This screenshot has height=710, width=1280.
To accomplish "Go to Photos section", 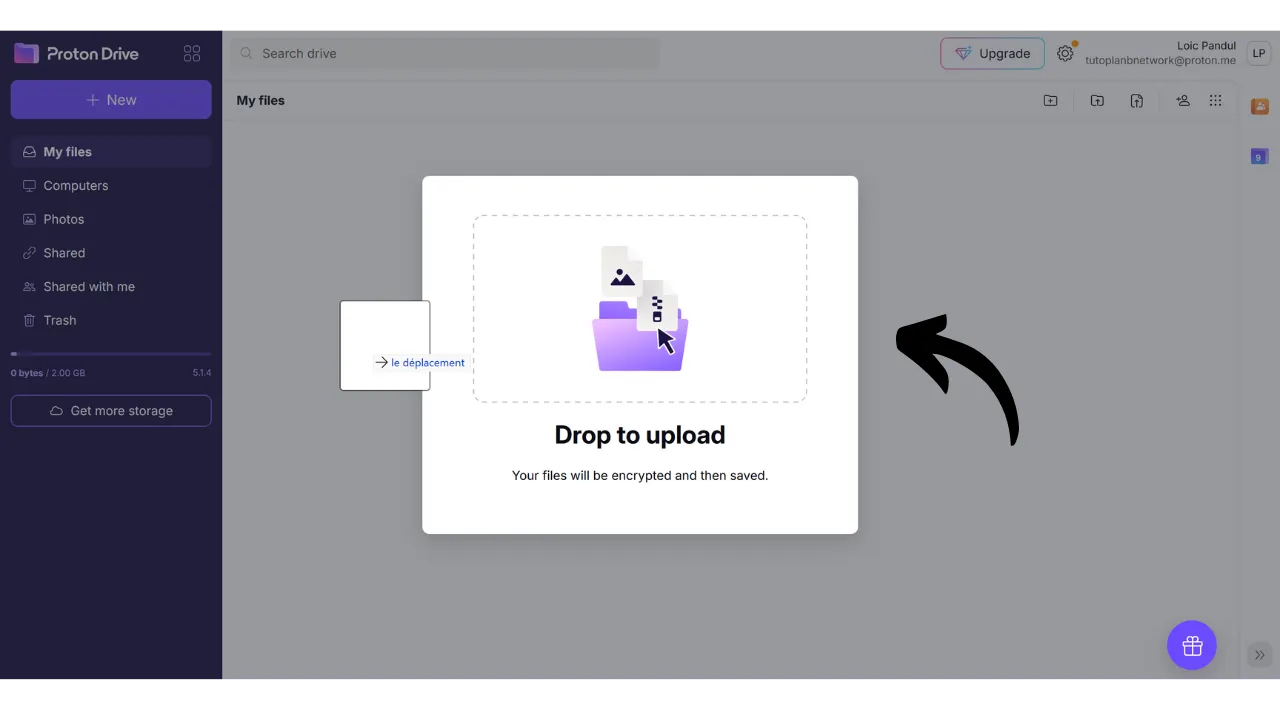I will [x=111, y=219].
